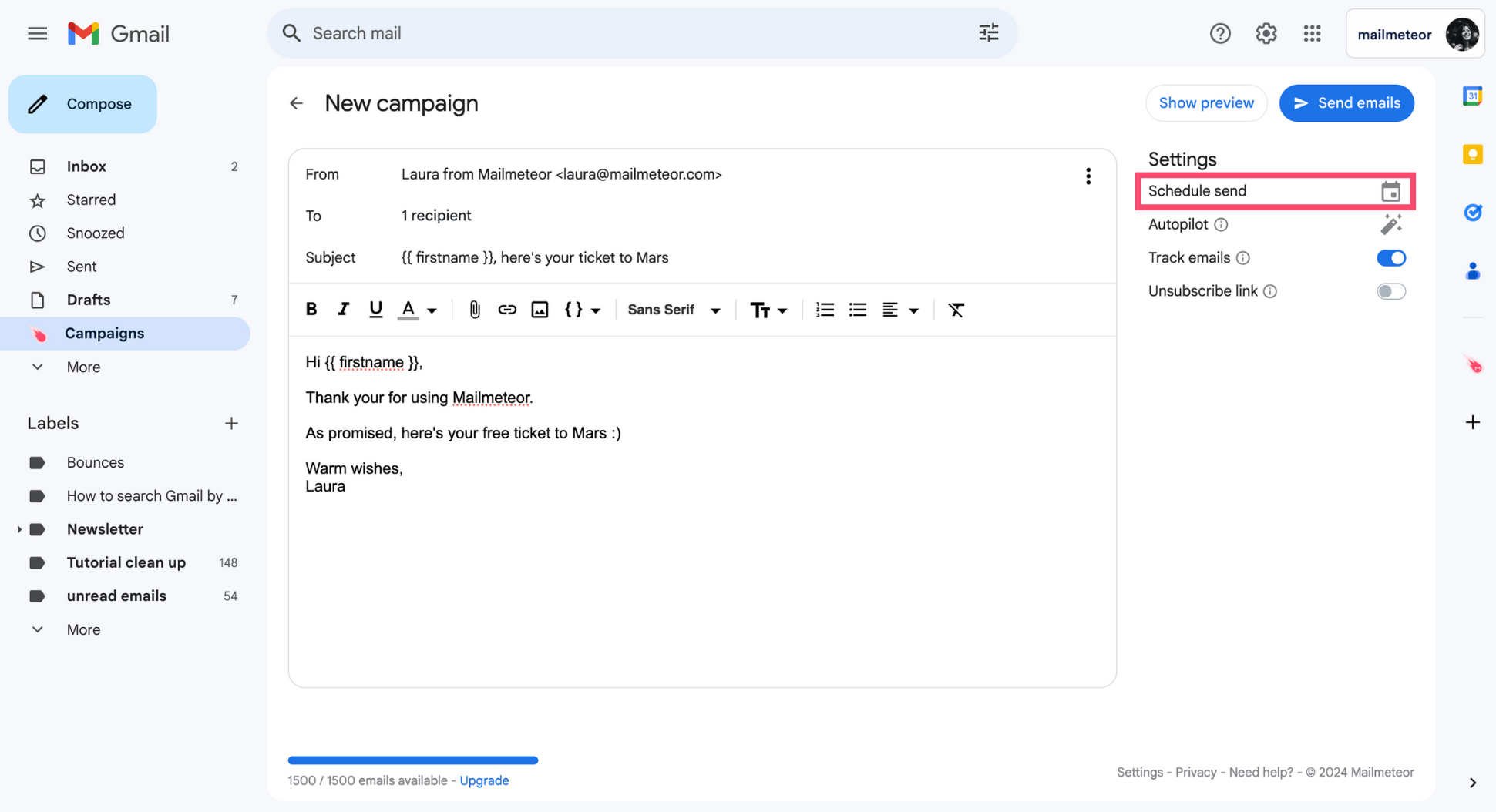1496x812 pixels.
Task: Open the text size dropdown
Action: (x=768, y=310)
